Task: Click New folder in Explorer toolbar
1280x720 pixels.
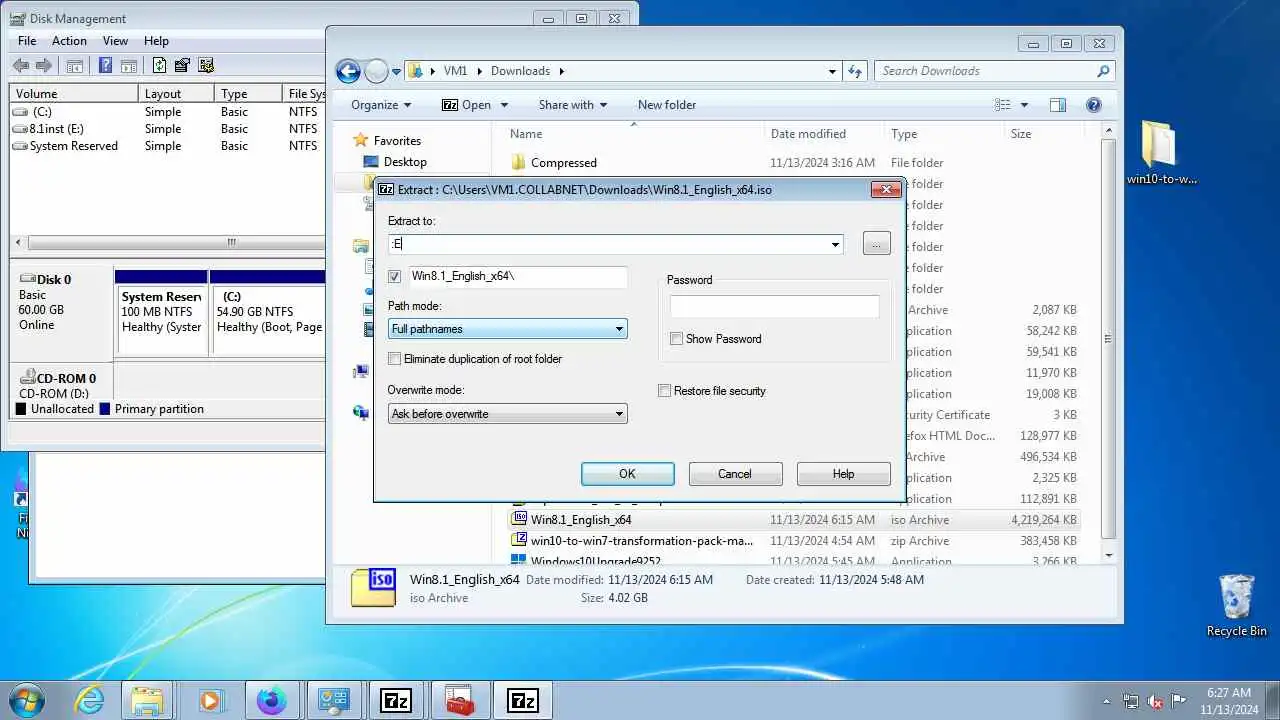Action: pos(667,105)
